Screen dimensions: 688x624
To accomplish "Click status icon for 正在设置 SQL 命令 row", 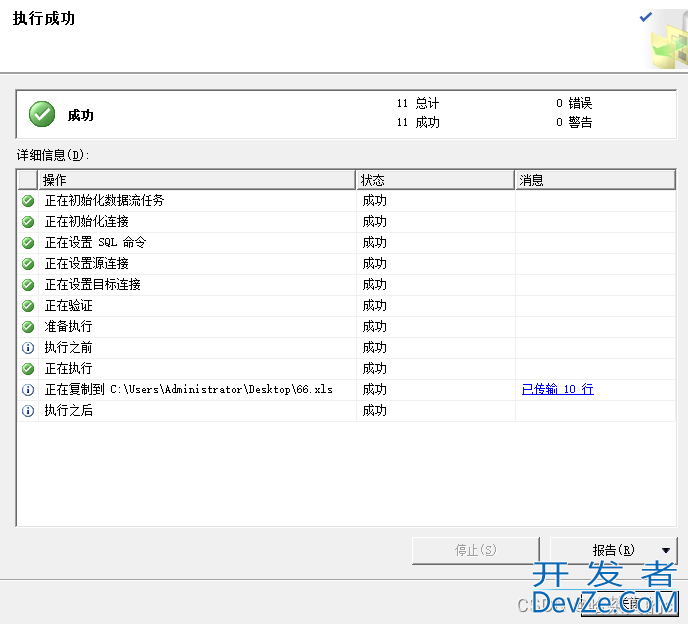I will tap(28, 243).
